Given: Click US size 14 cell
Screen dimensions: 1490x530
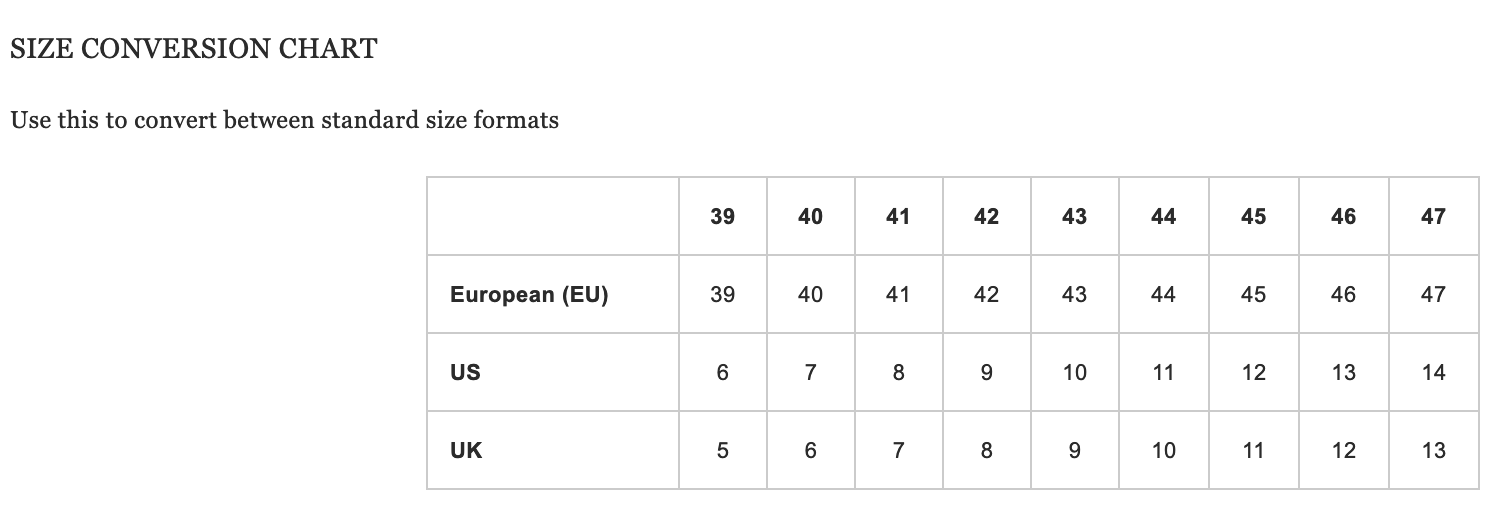Looking at the screenshot, I should click(x=1434, y=372).
